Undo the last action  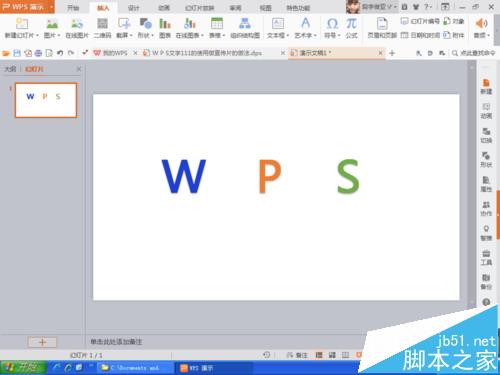pyautogui.click(x=60, y=53)
